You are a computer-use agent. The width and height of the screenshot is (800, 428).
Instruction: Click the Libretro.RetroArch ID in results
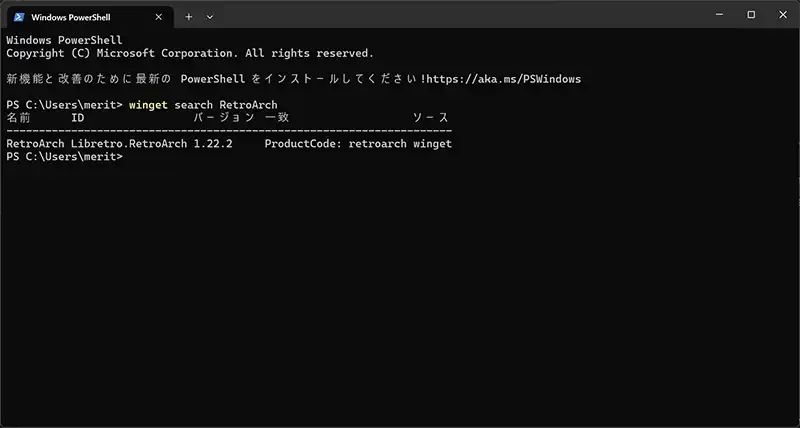coord(128,144)
